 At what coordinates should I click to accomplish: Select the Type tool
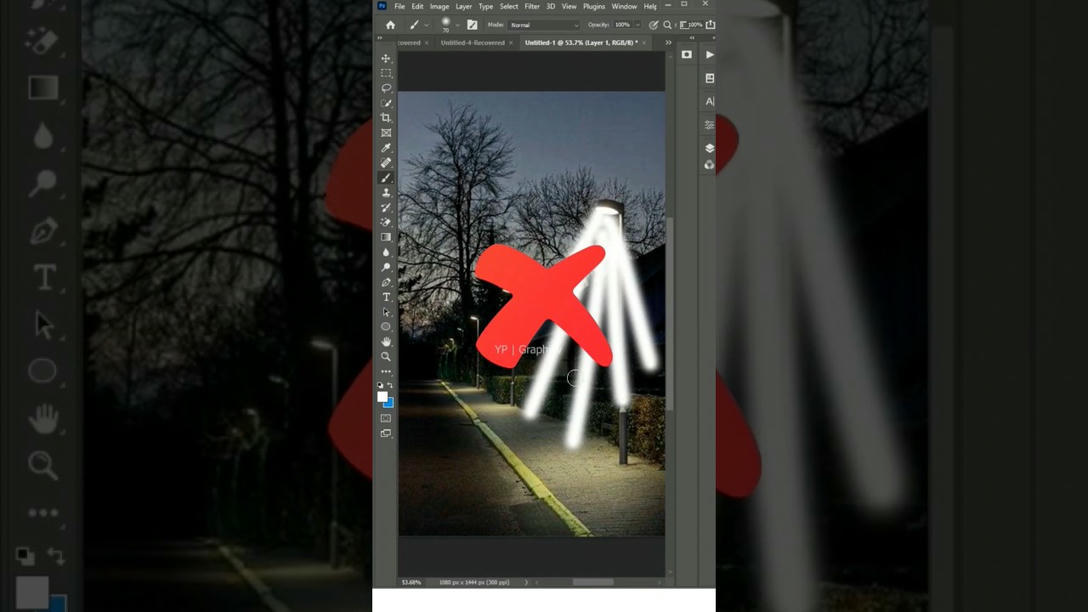(385, 296)
